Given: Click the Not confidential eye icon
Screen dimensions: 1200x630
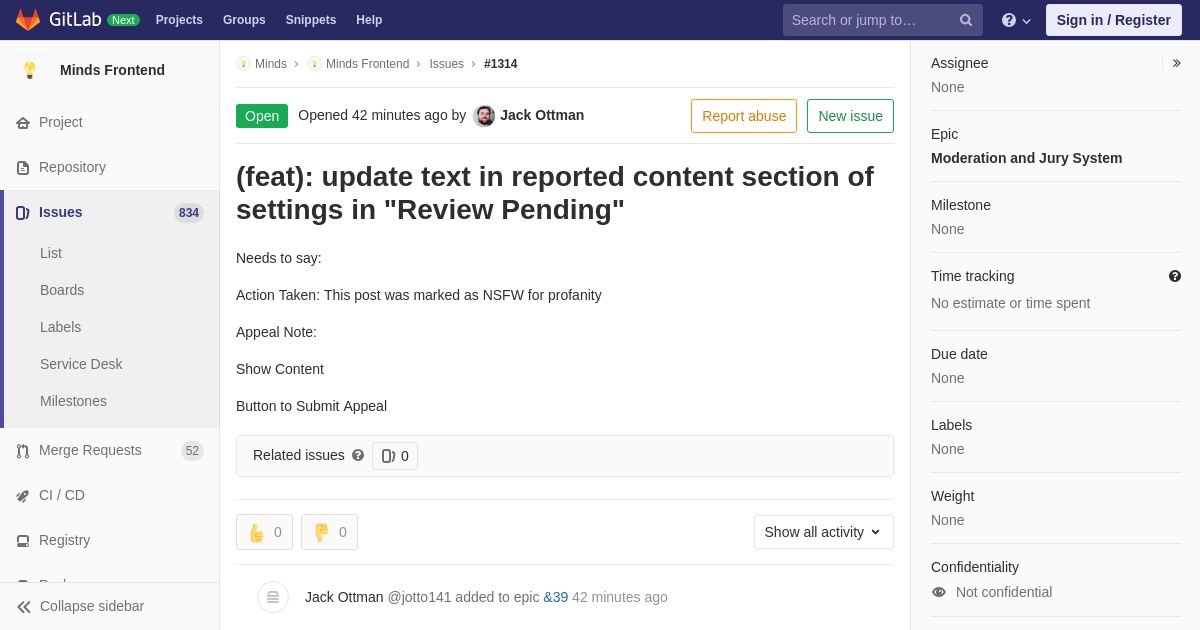Looking at the screenshot, I should pyautogui.click(x=939, y=592).
